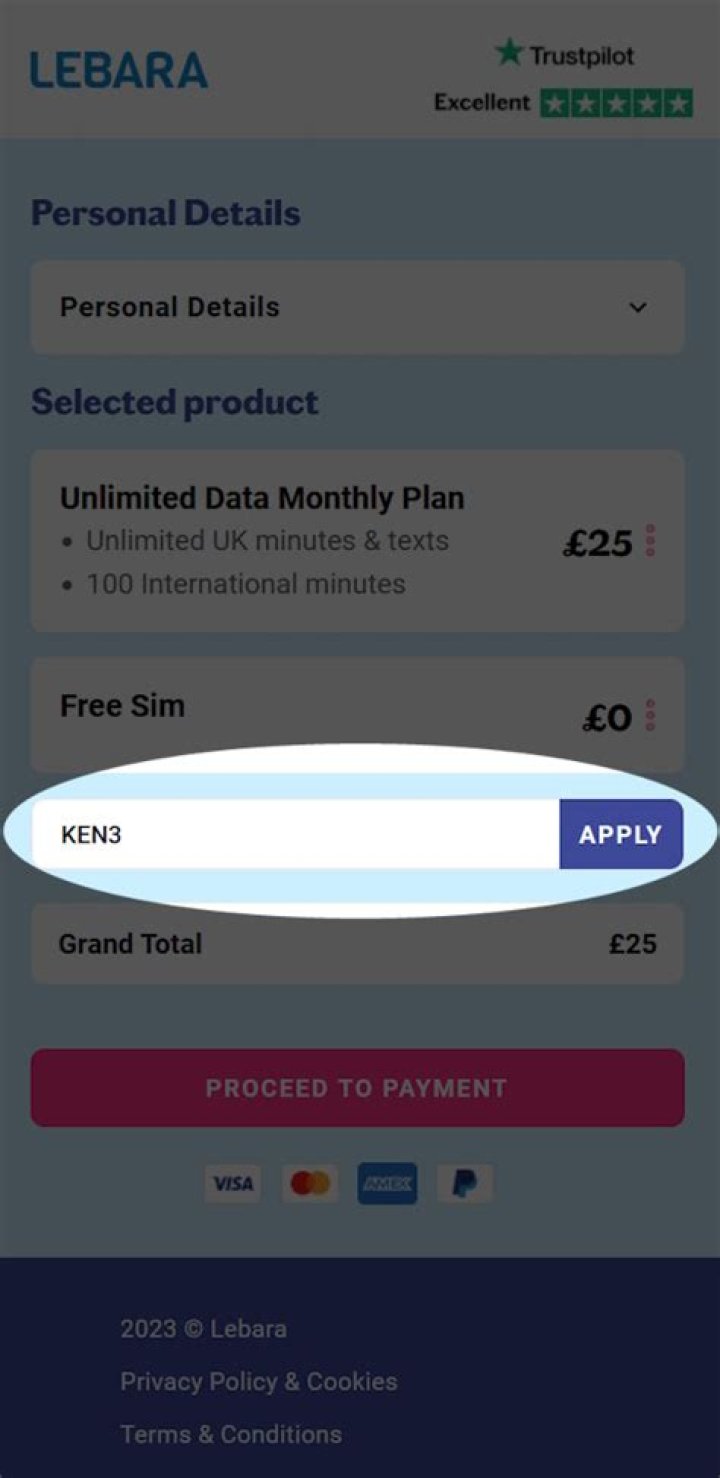The image size is (720, 1478).
Task: Click the PayPal payment icon
Action: [x=463, y=1183]
